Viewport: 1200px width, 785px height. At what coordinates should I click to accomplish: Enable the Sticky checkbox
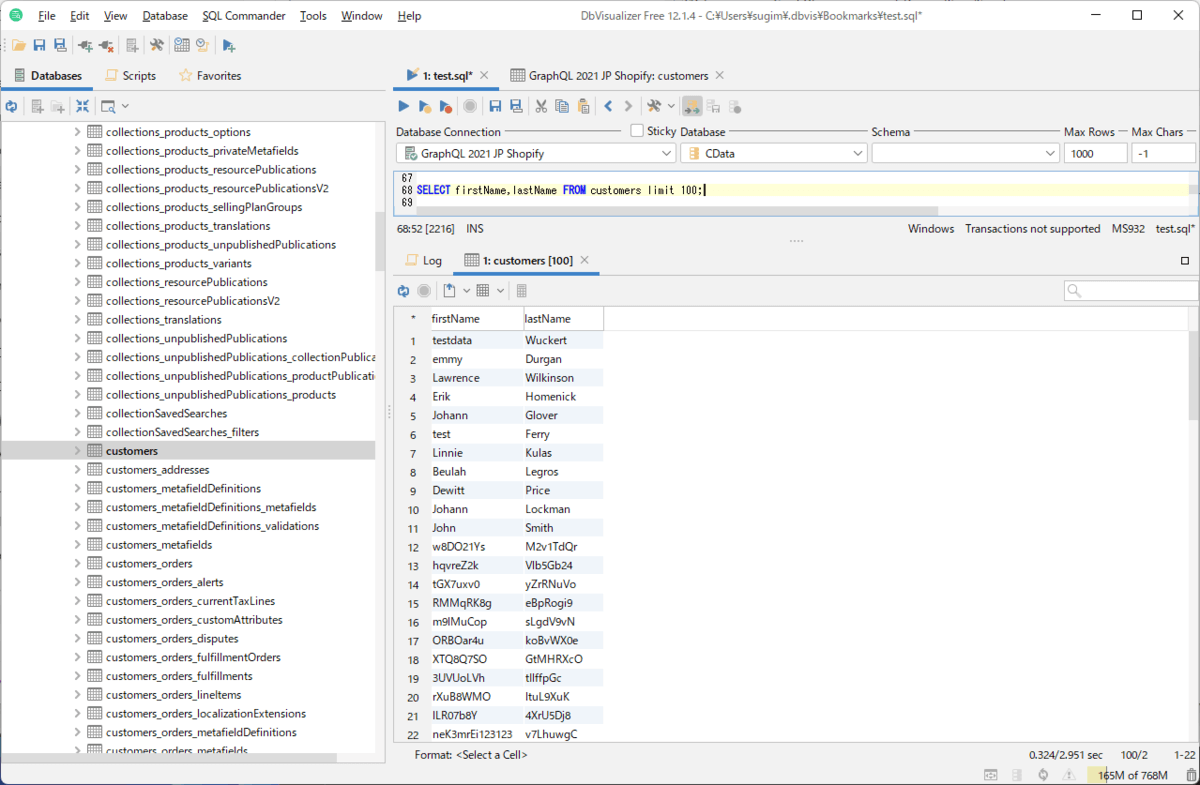coord(637,131)
